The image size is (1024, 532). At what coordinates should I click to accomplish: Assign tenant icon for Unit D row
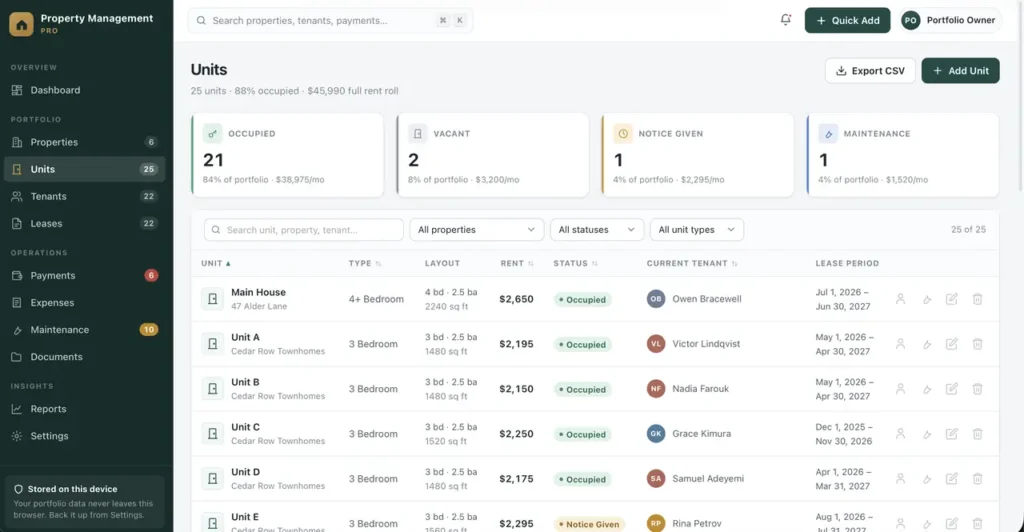901,479
